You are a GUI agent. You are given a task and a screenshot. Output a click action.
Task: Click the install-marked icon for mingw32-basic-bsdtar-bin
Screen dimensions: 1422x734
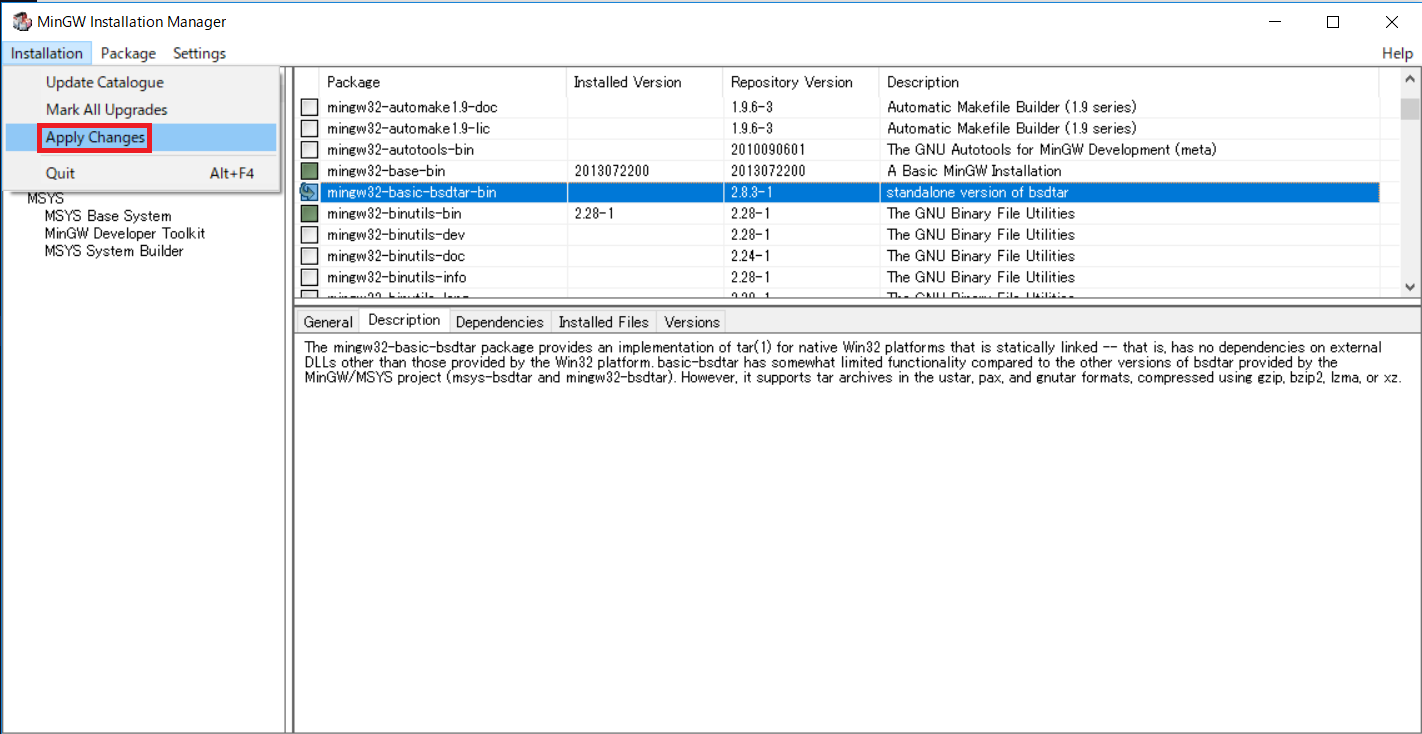tap(310, 192)
